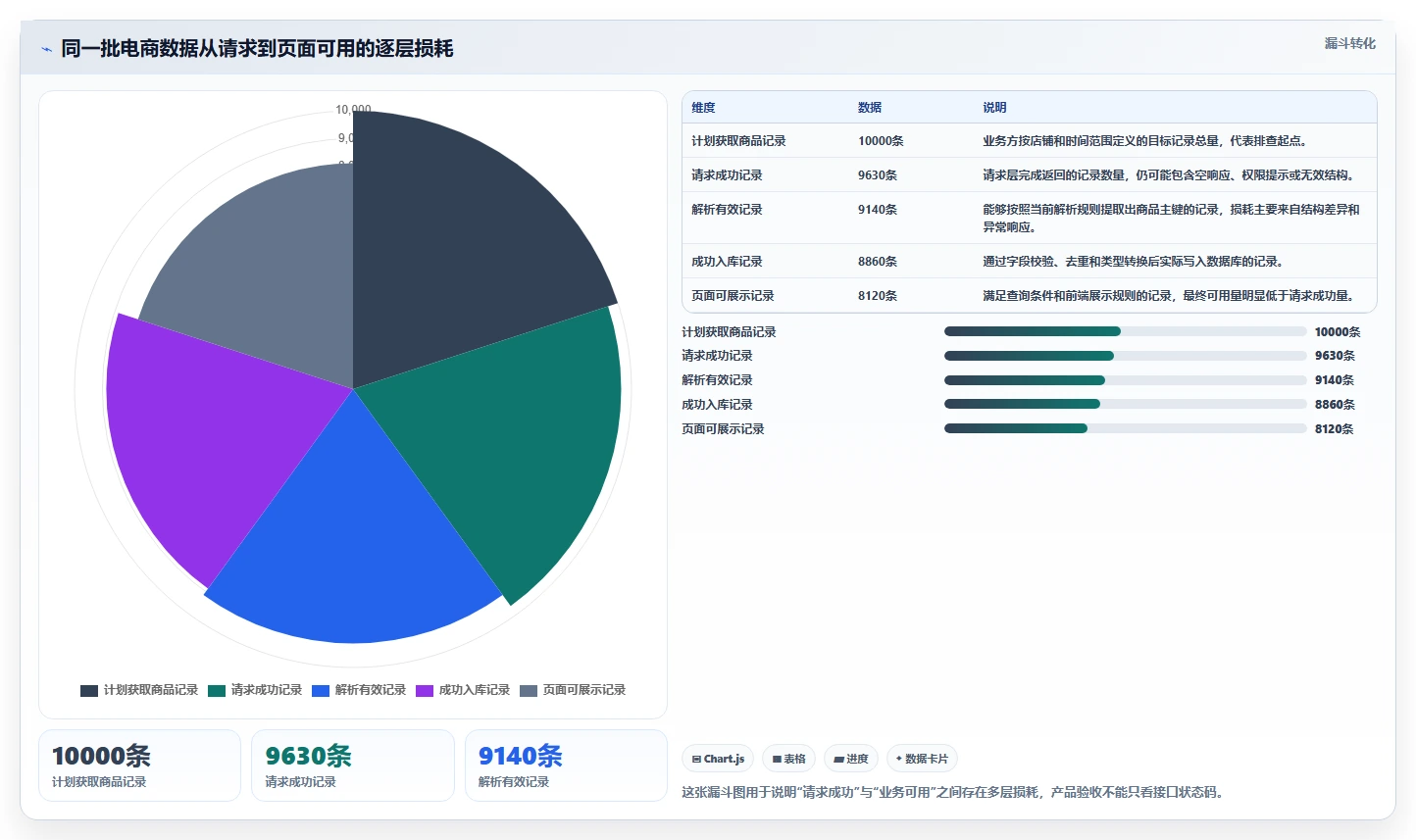Click the 8120条 progress bar
The image size is (1416, 840).
point(1125,428)
